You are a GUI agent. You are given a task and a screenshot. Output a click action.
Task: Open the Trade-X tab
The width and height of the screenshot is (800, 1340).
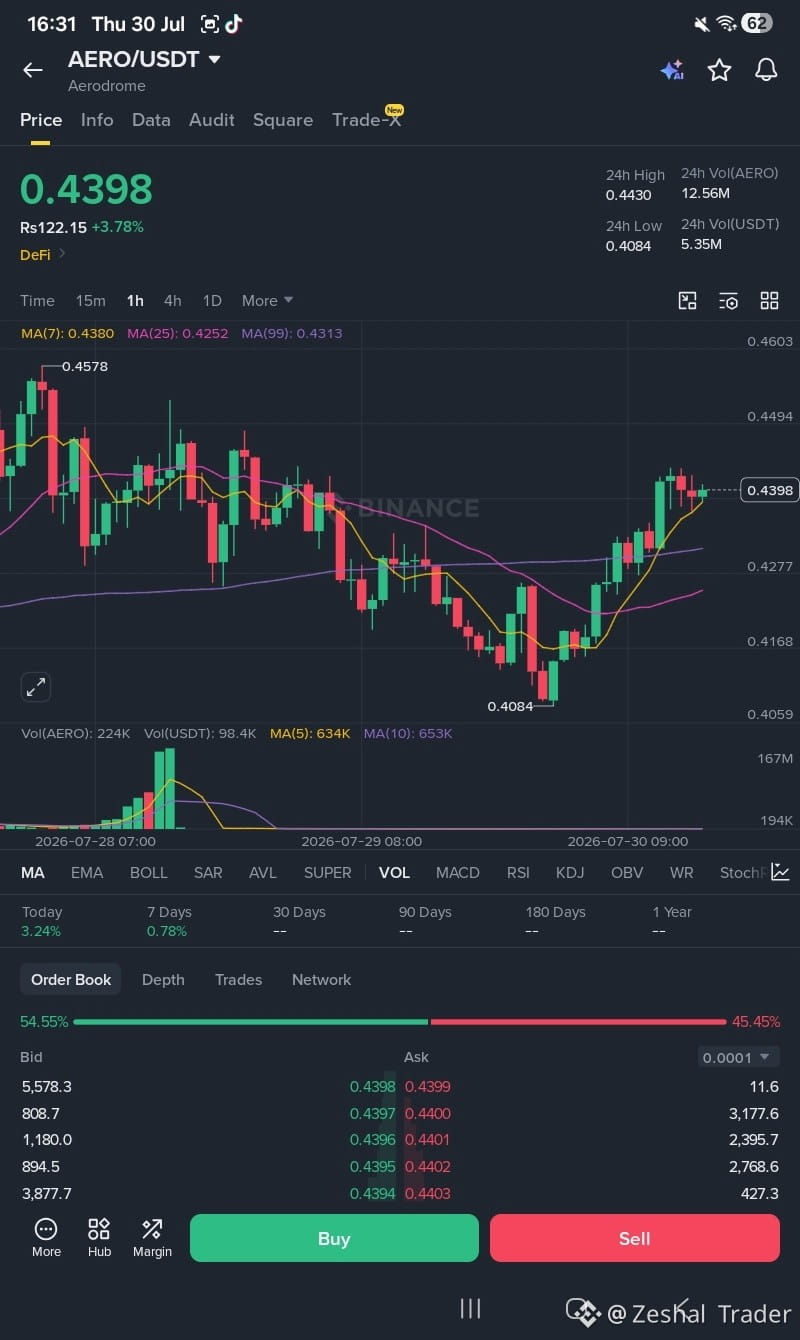point(367,120)
